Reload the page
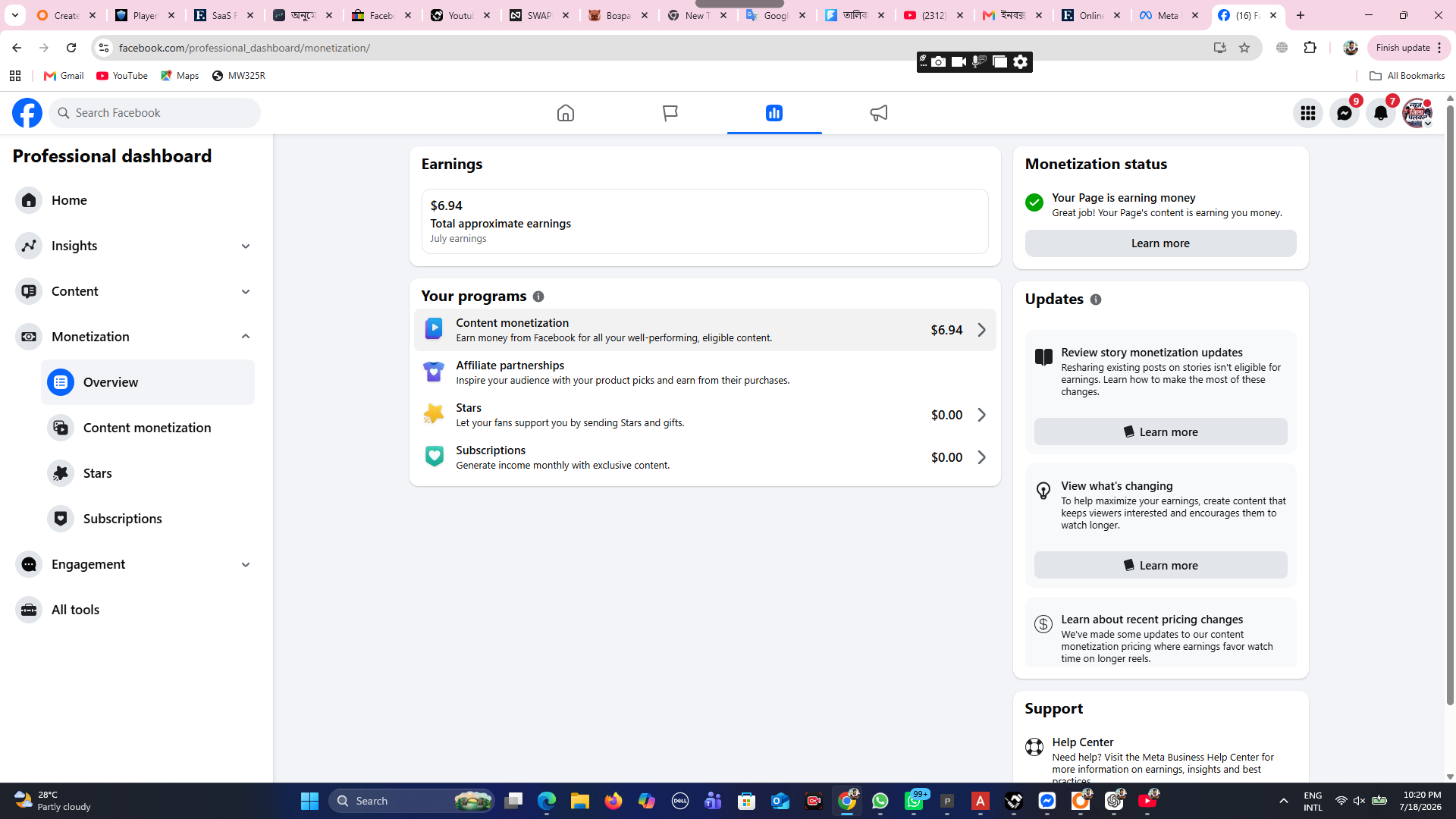The width and height of the screenshot is (1456, 819). [x=71, y=48]
